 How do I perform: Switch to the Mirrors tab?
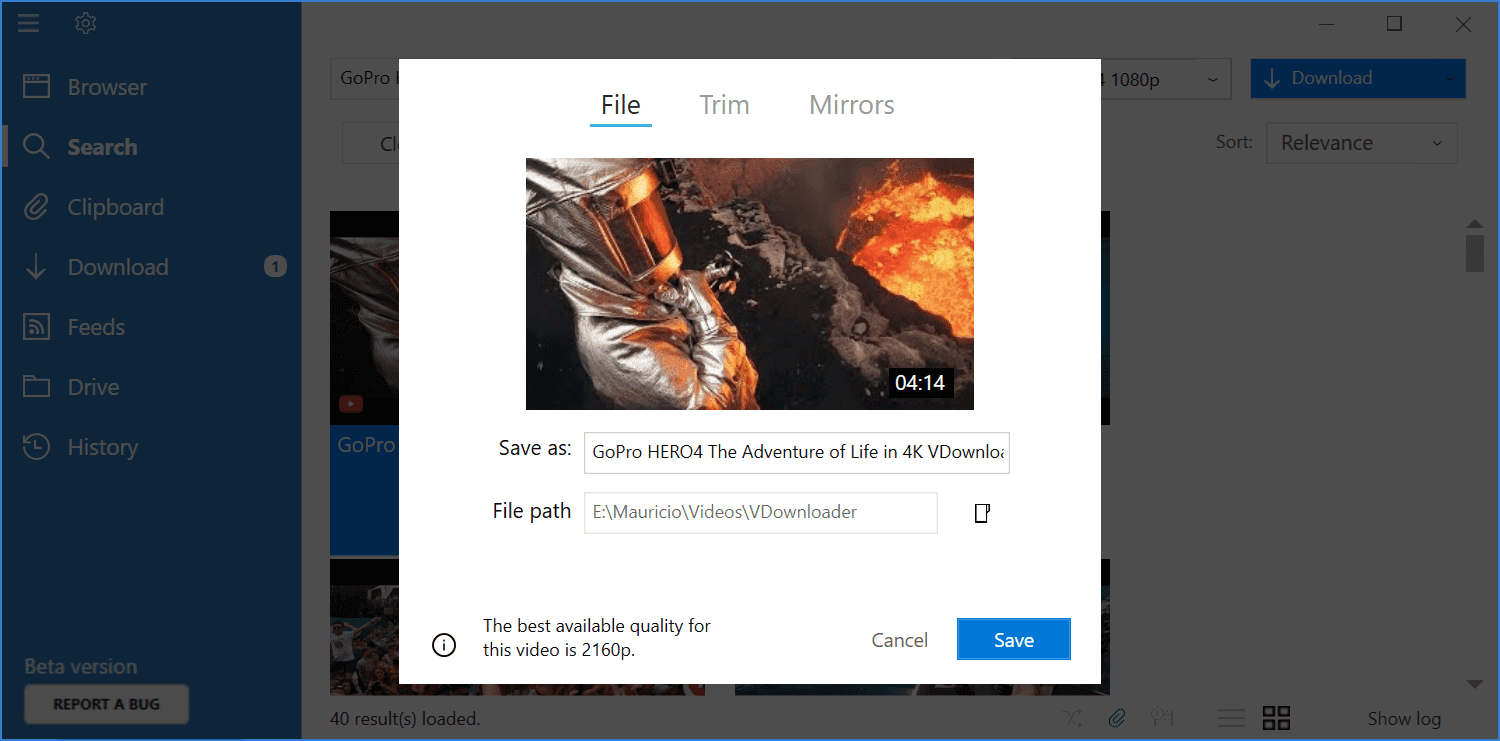tap(852, 105)
